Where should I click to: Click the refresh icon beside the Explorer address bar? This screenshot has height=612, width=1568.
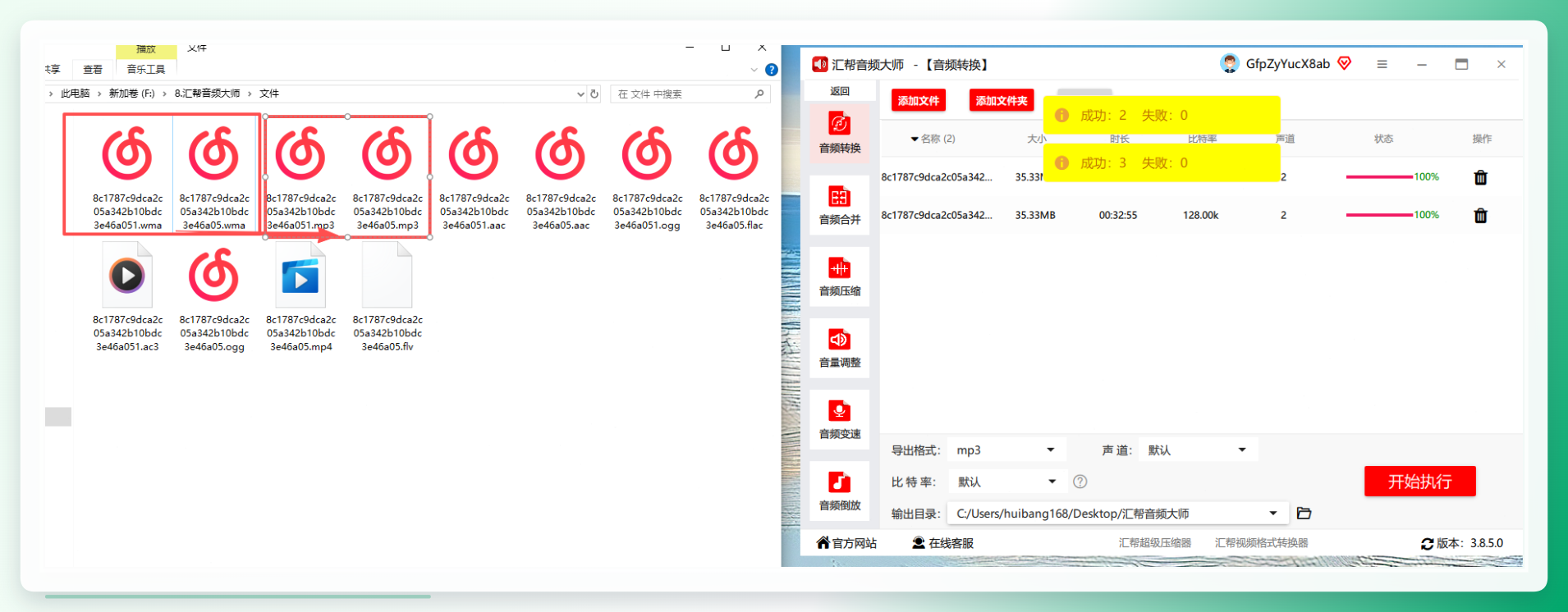point(594,94)
